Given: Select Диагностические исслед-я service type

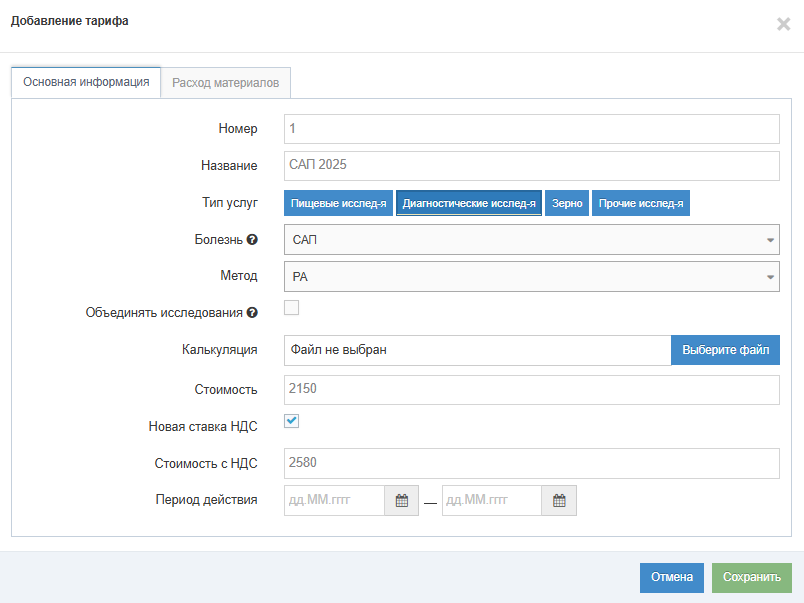Looking at the screenshot, I should point(469,203).
